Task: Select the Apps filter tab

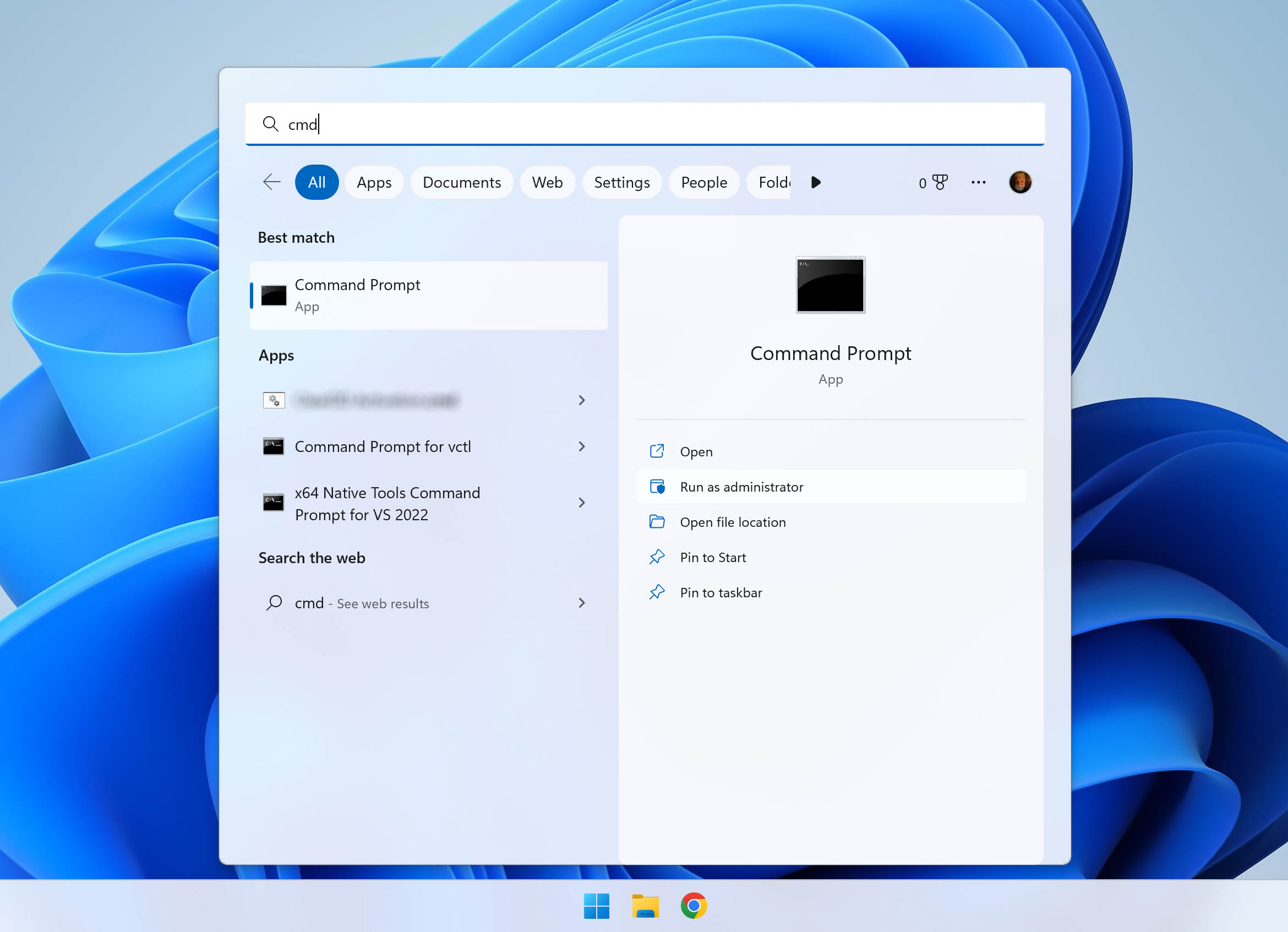Action: point(375,182)
